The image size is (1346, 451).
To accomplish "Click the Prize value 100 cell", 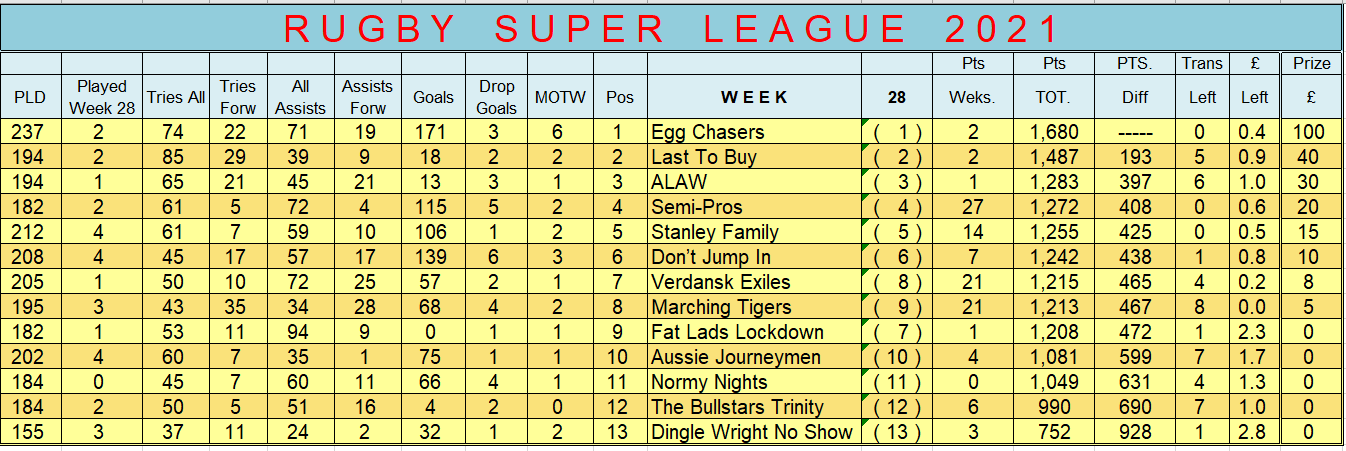I will pyautogui.click(x=1311, y=132).
